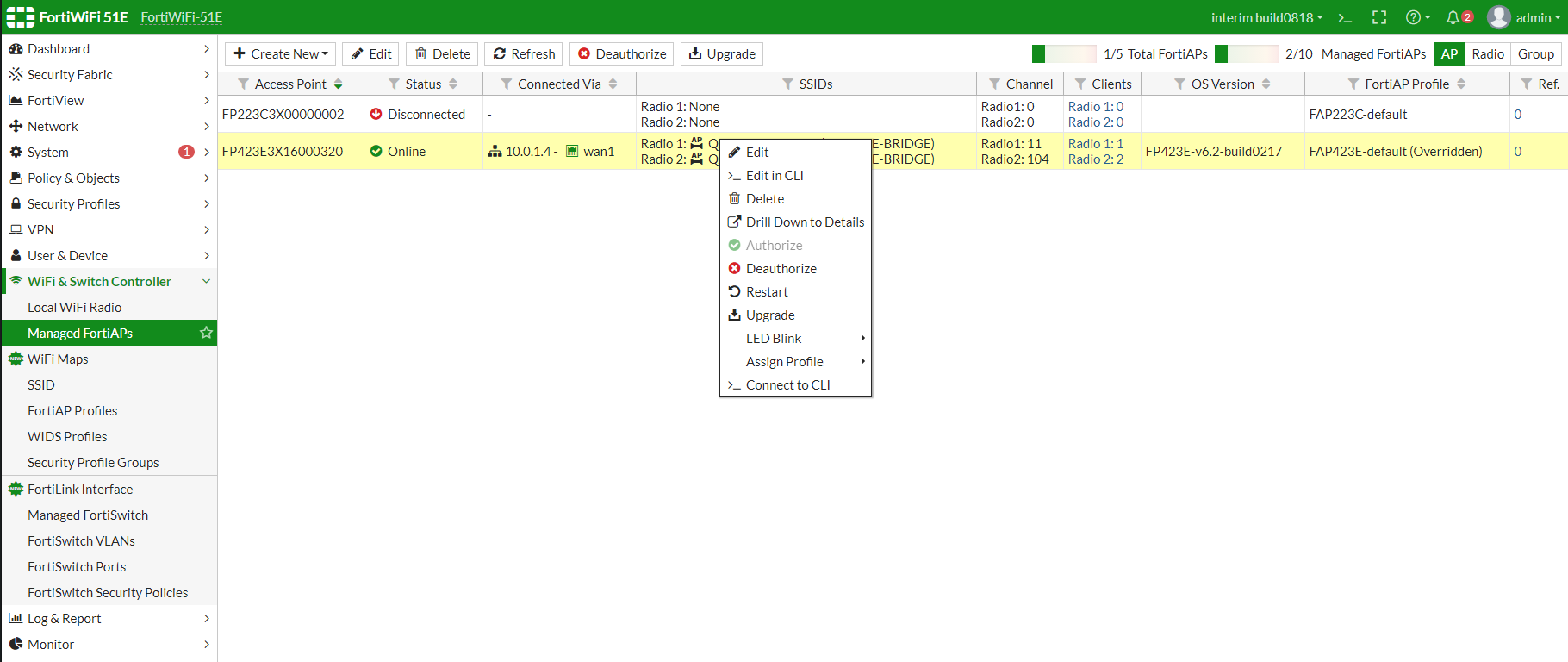Sort the Access Point column arrows

(x=339, y=84)
